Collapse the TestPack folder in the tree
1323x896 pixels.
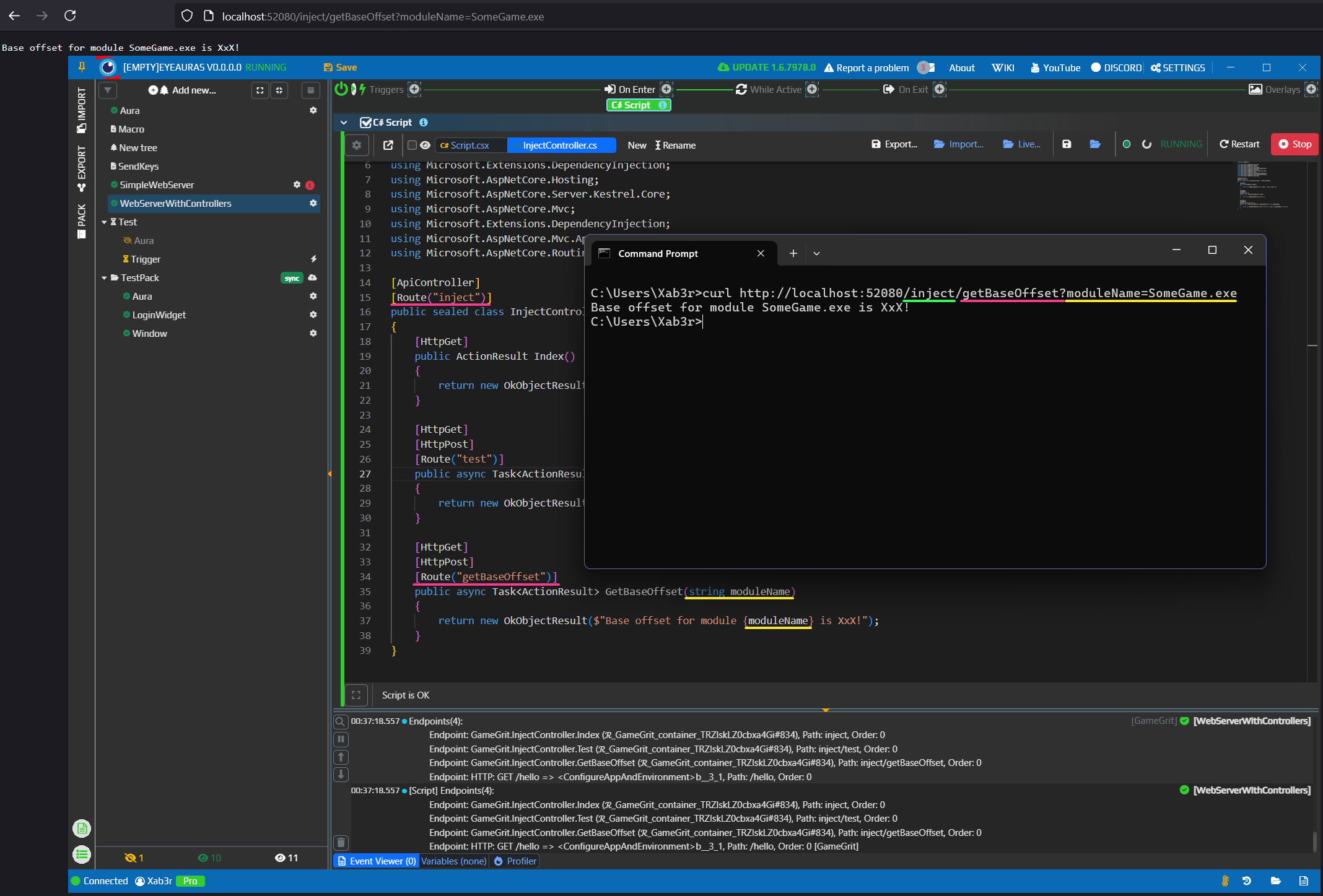pyautogui.click(x=104, y=278)
